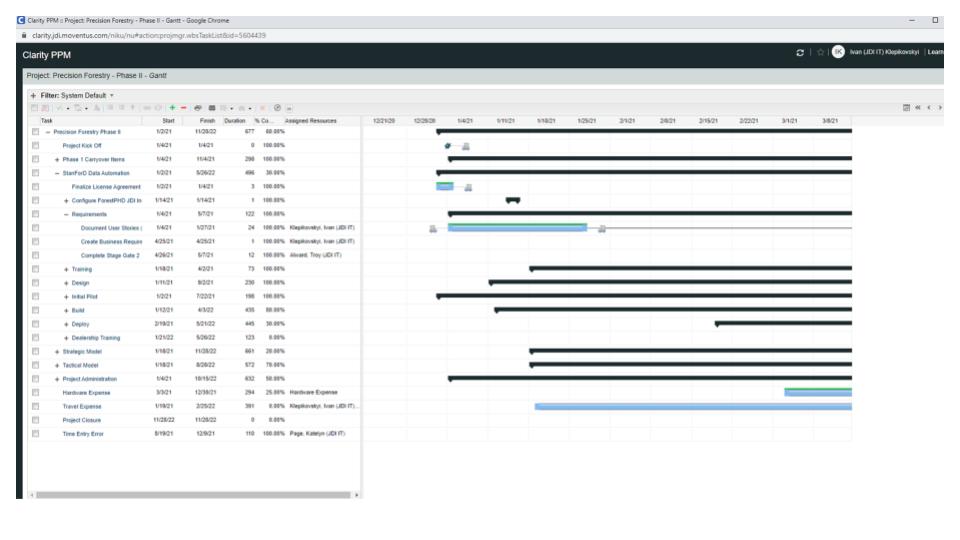
Task: Tick checkbox for Travel Expense row
Action: point(36,407)
